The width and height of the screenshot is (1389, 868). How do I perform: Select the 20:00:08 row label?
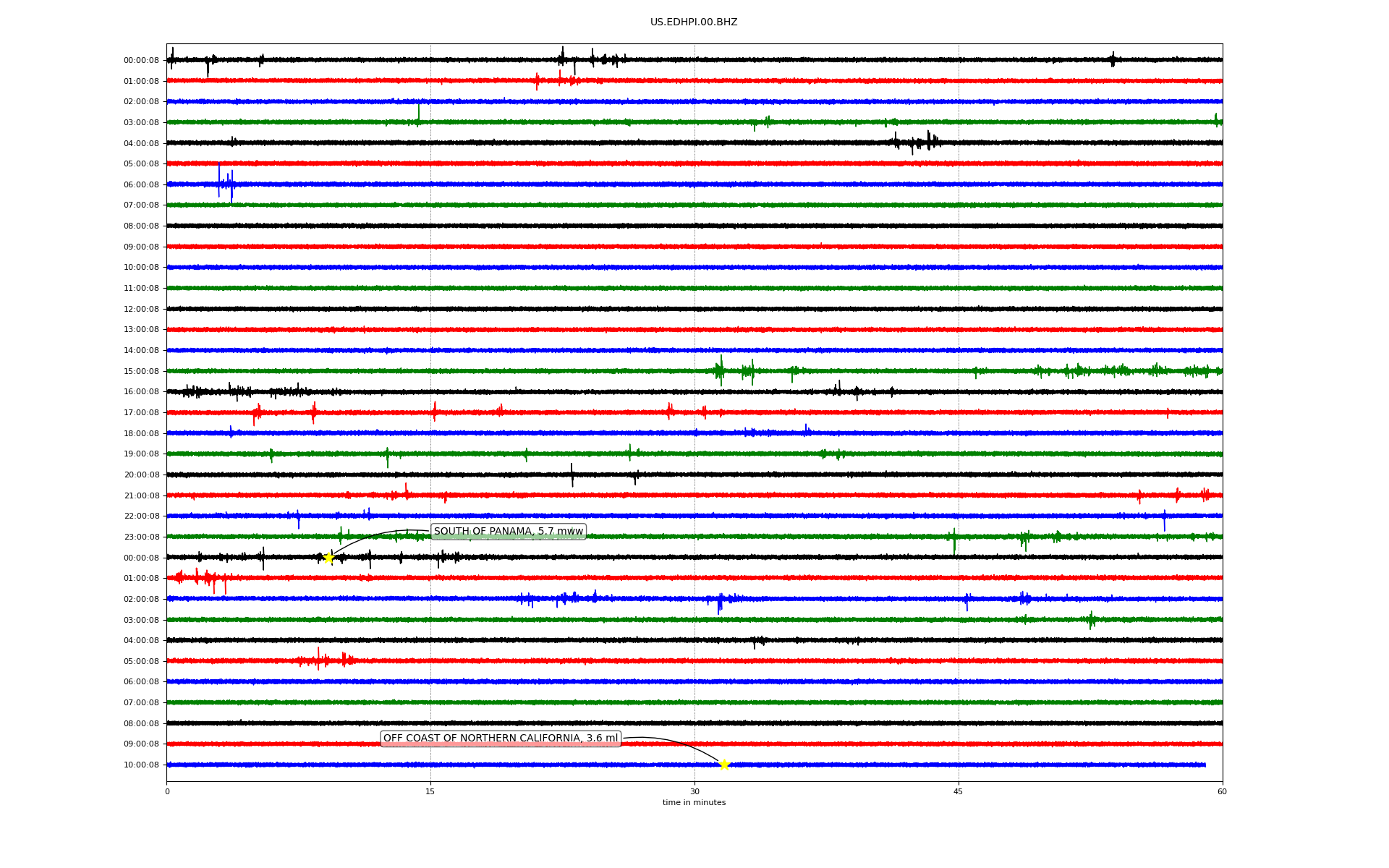coord(141,475)
